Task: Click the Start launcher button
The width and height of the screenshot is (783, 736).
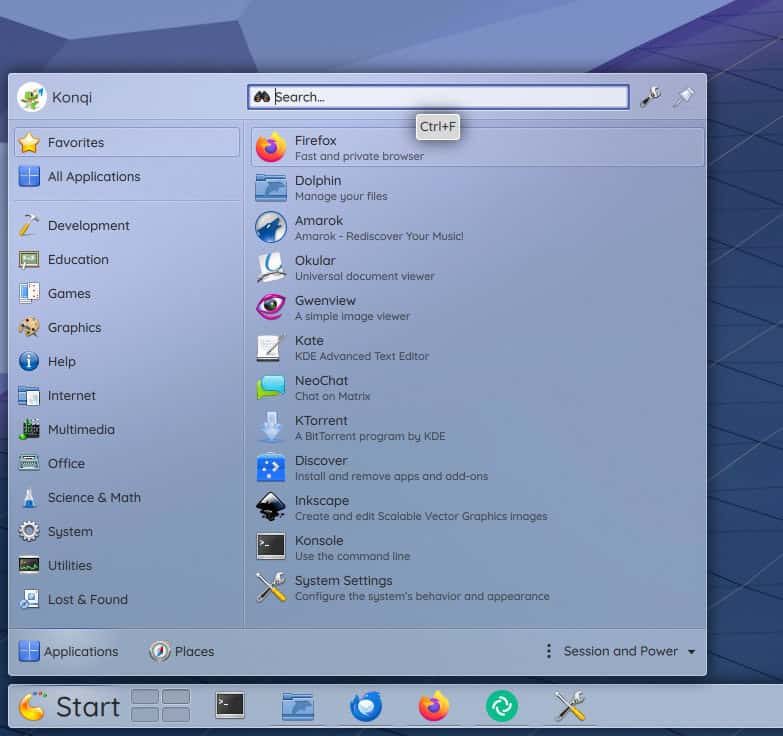Action: coord(68,707)
